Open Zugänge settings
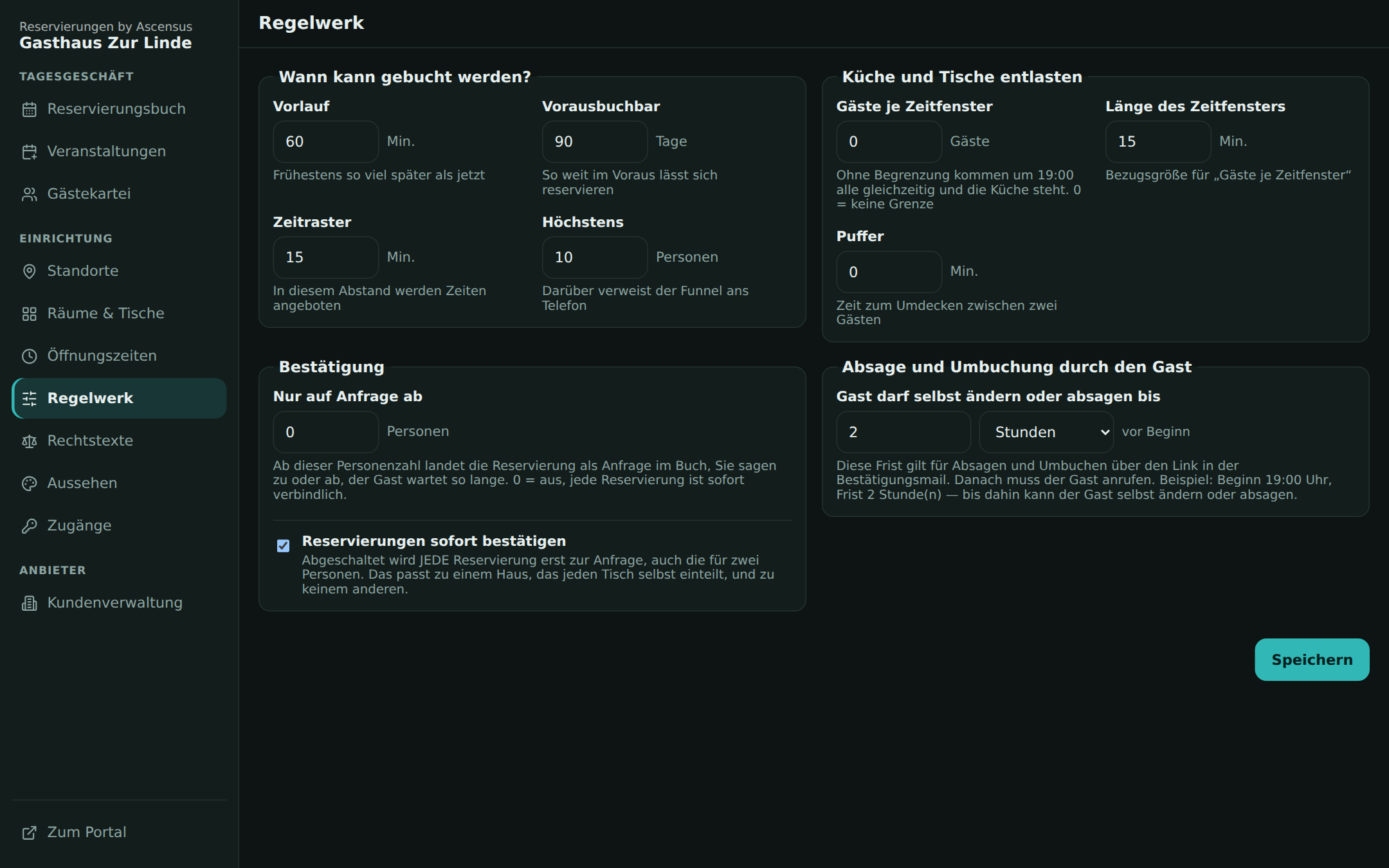The height and width of the screenshot is (868, 1389). pos(119,526)
